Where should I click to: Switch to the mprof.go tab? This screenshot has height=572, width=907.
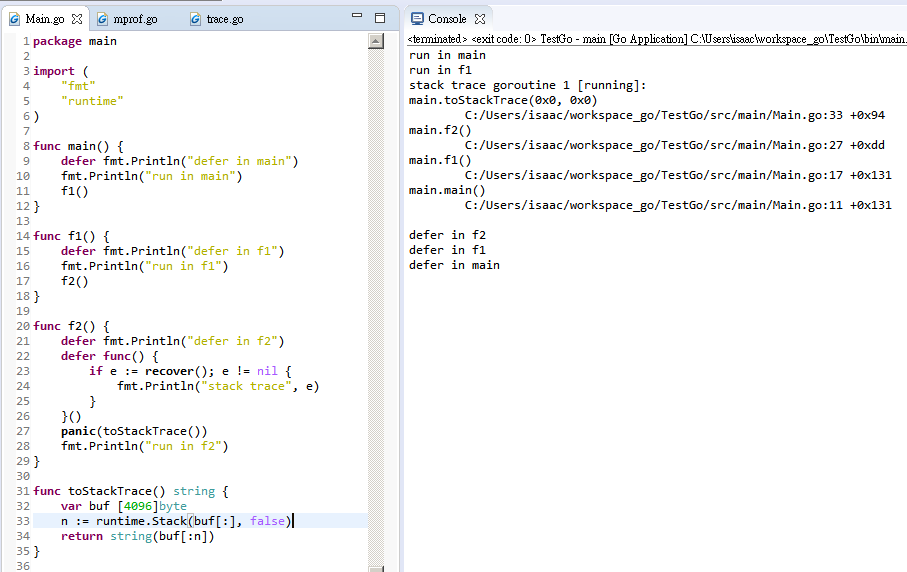click(x=135, y=19)
